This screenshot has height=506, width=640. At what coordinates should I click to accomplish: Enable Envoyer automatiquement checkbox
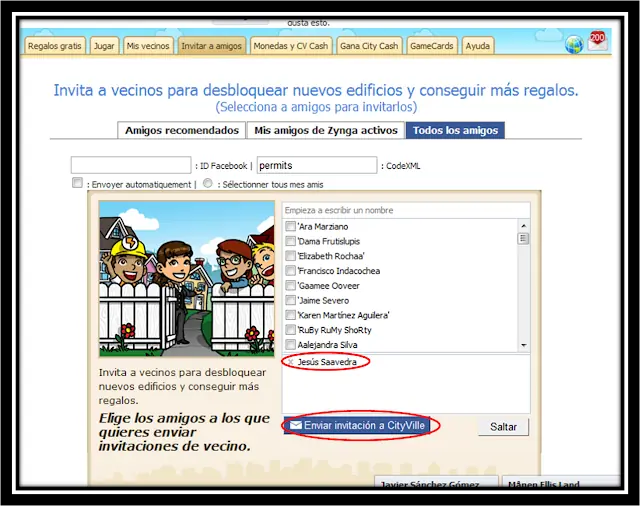click(x=77, y=182)
